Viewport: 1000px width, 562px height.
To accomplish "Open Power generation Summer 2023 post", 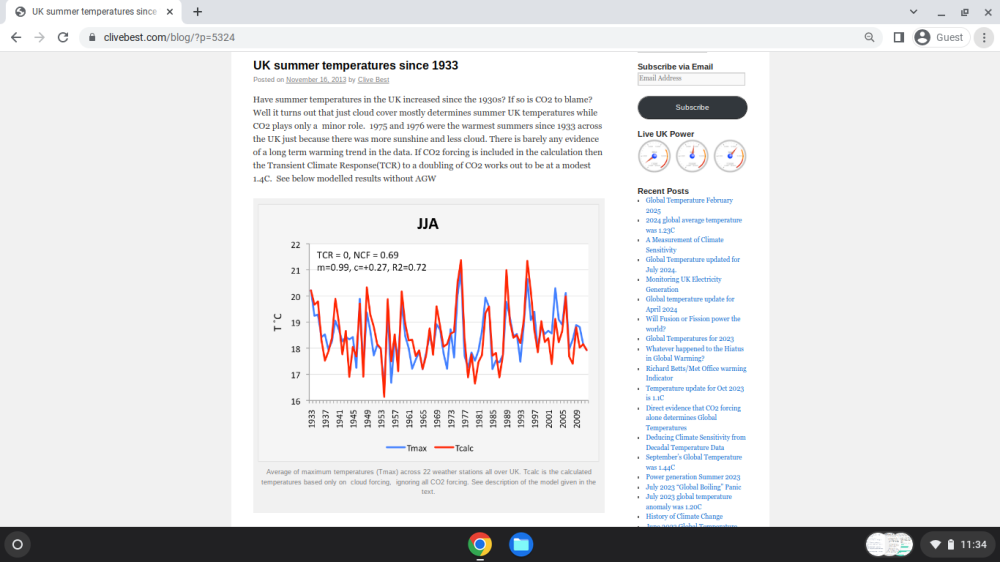I will (693, 477).
